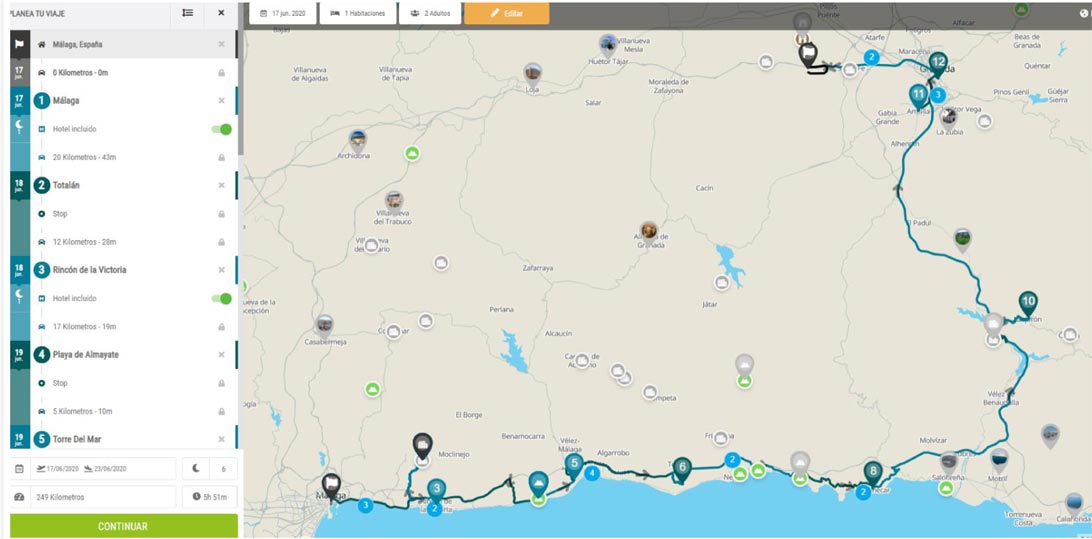1092x539 pixels.
Task: Click the green CONTINUAR button
Action: point(123,526)
